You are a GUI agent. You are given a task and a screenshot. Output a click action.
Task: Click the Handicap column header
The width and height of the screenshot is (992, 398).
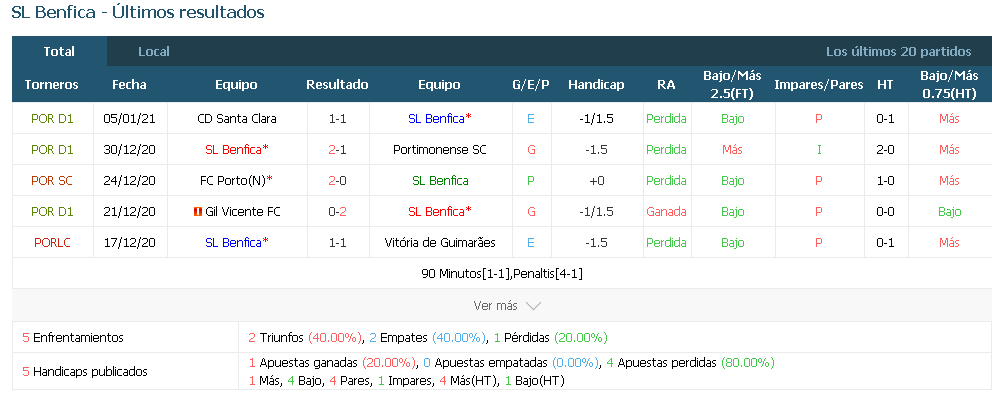596,85
